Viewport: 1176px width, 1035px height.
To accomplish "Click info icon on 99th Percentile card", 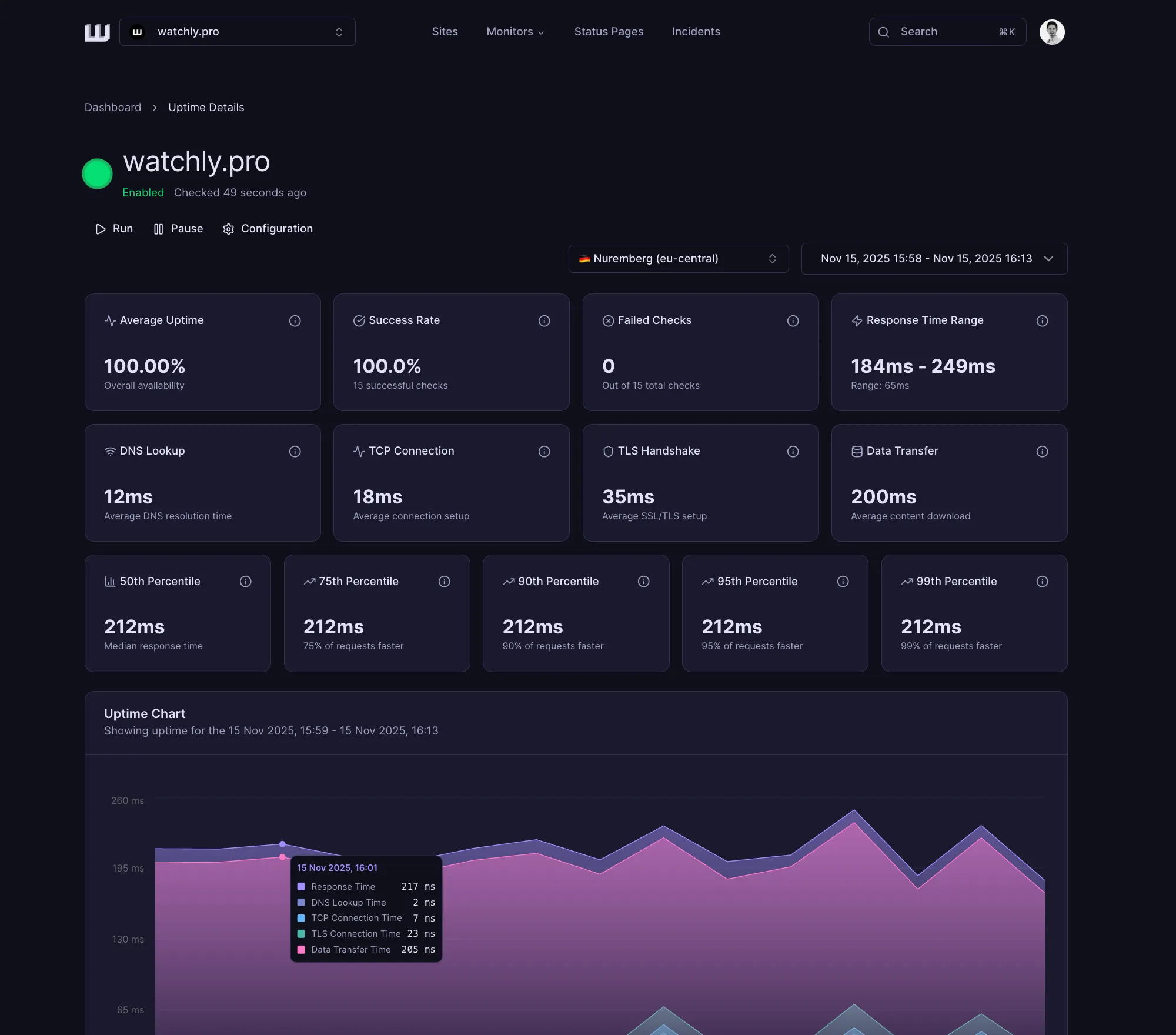I will 1042,582.
